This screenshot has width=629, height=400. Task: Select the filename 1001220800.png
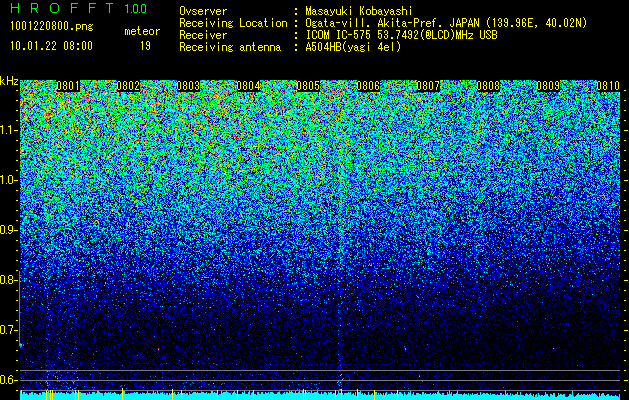coord(52,27)
